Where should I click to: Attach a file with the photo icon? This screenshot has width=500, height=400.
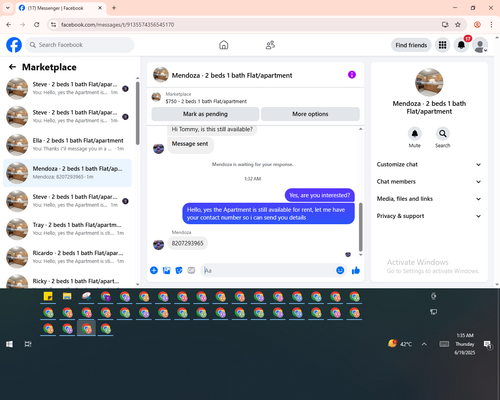tap(166, 270)
